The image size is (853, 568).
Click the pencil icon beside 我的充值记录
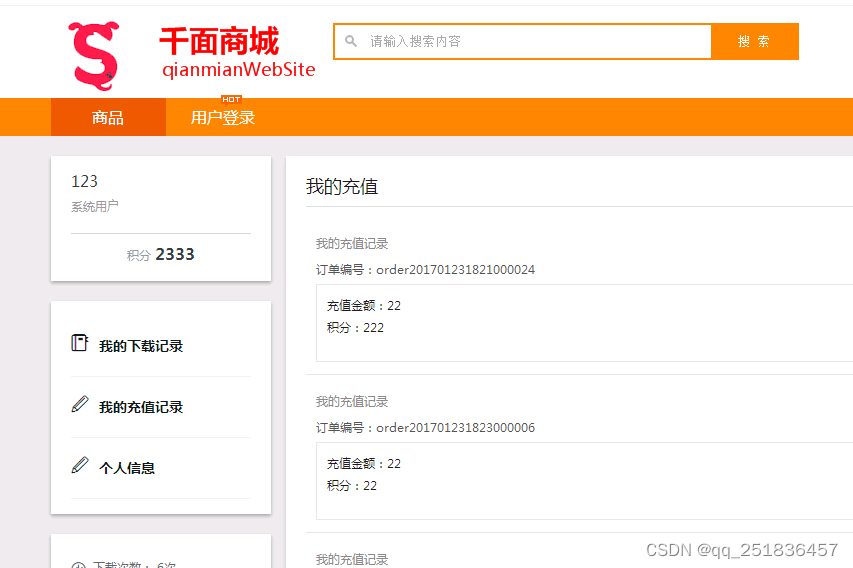pos(79,404)
